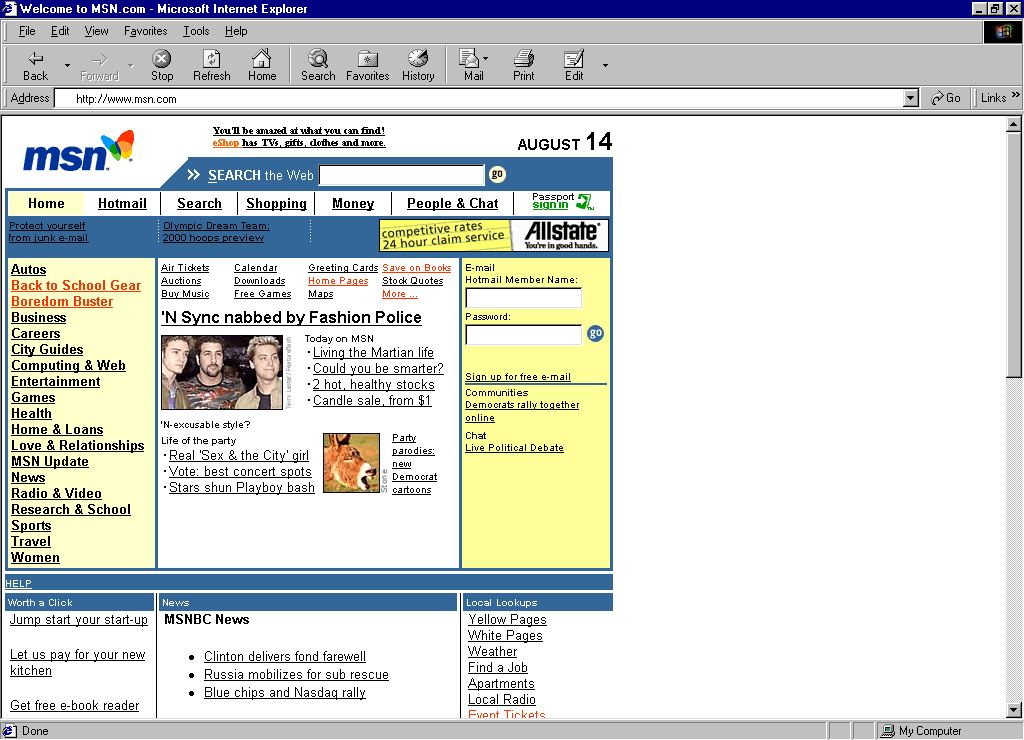1024x740 pixels.
Task: Open the File menu
Action: pyautogui.click(x=27, y=31)
